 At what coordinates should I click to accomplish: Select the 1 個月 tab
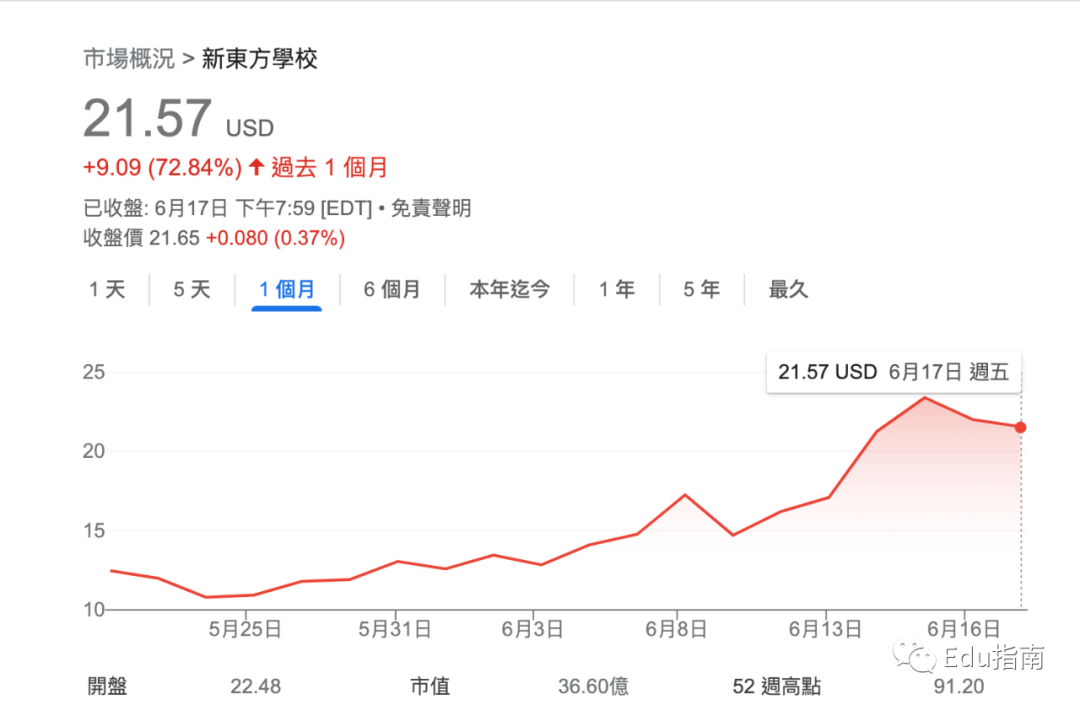pos(287,289)
